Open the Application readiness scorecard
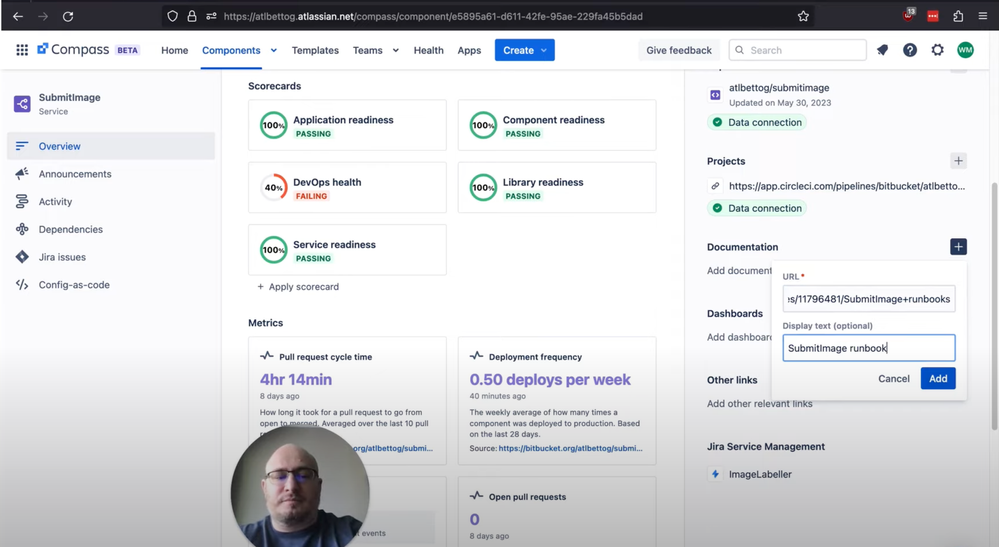999x547 pixels. tap(347, 125)
